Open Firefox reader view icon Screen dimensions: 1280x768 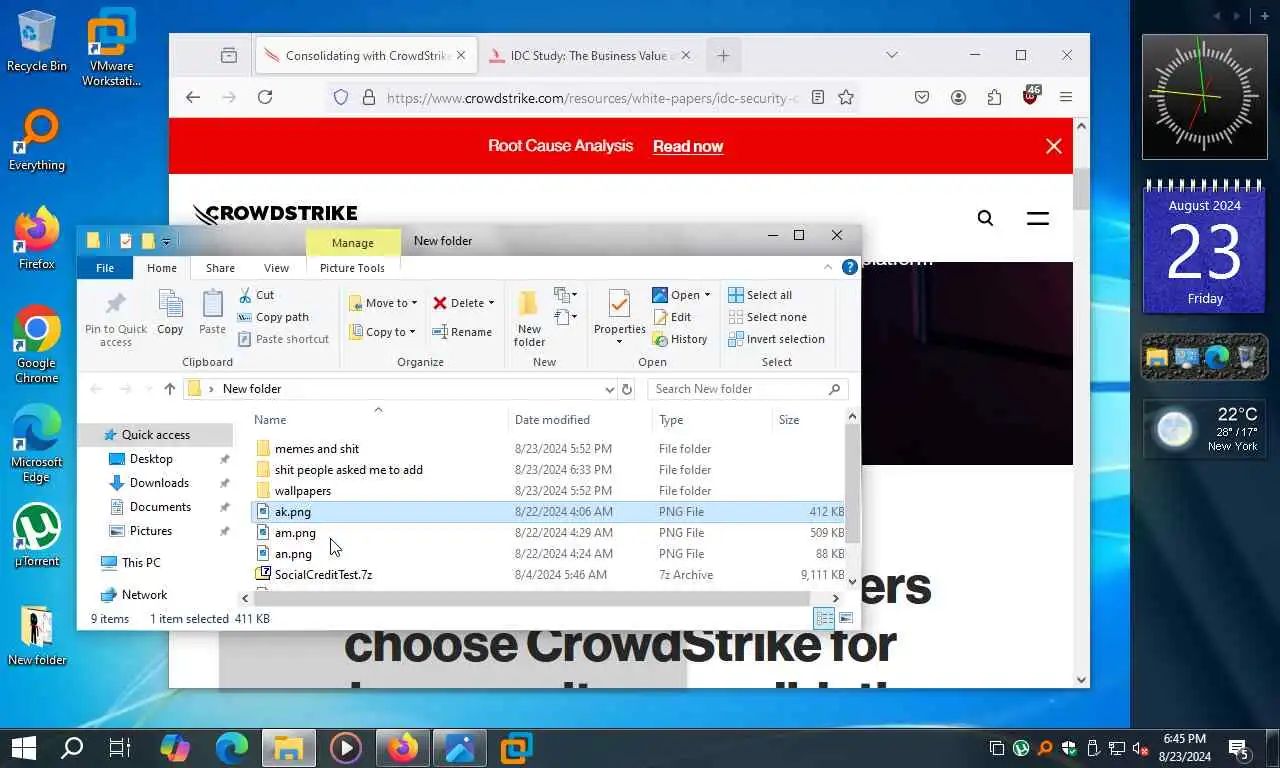pos(818,97)
